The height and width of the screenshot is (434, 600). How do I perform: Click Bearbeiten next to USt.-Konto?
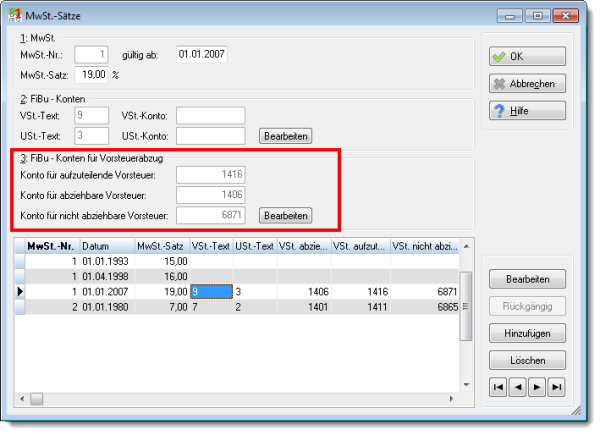point(285,136)
